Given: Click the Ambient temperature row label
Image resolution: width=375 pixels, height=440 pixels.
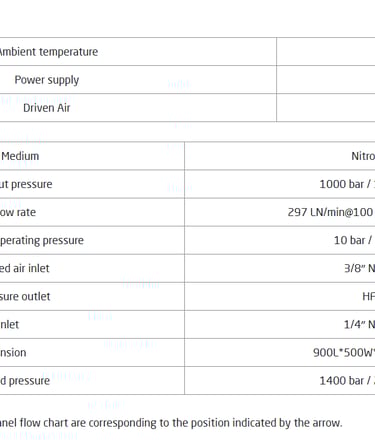Looking at the screenshot, I should point(49,52).
